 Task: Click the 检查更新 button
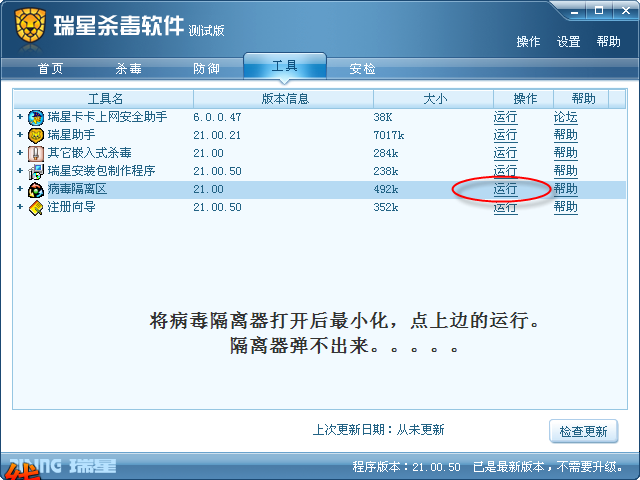click(x=583, y=431)
